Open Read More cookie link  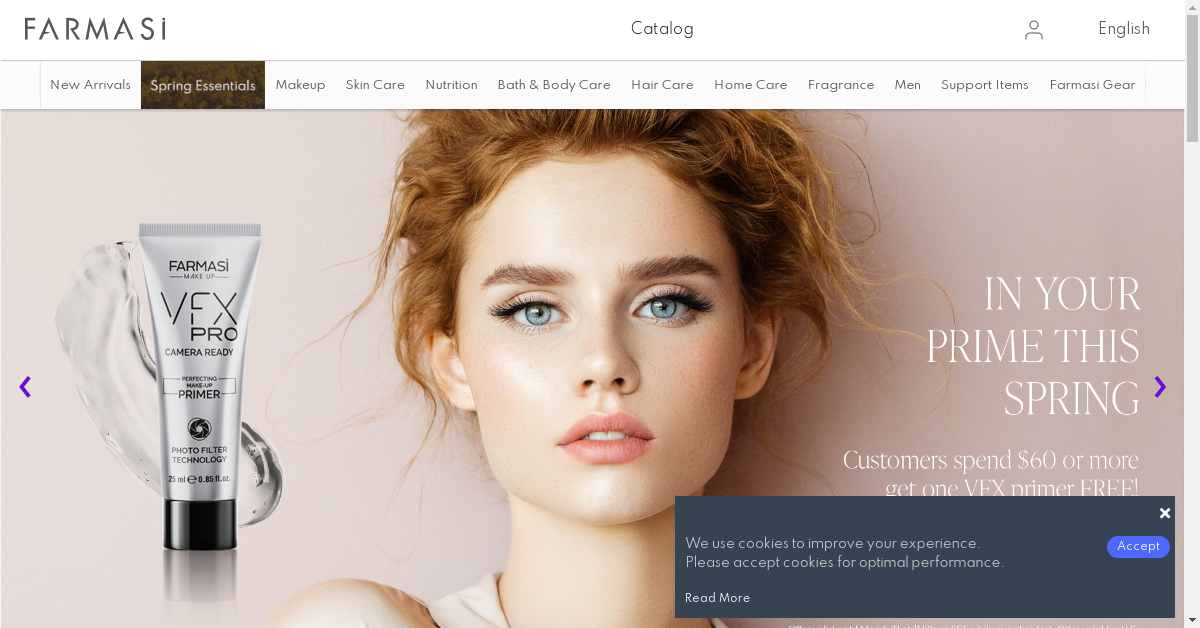(x=717, y=598)
